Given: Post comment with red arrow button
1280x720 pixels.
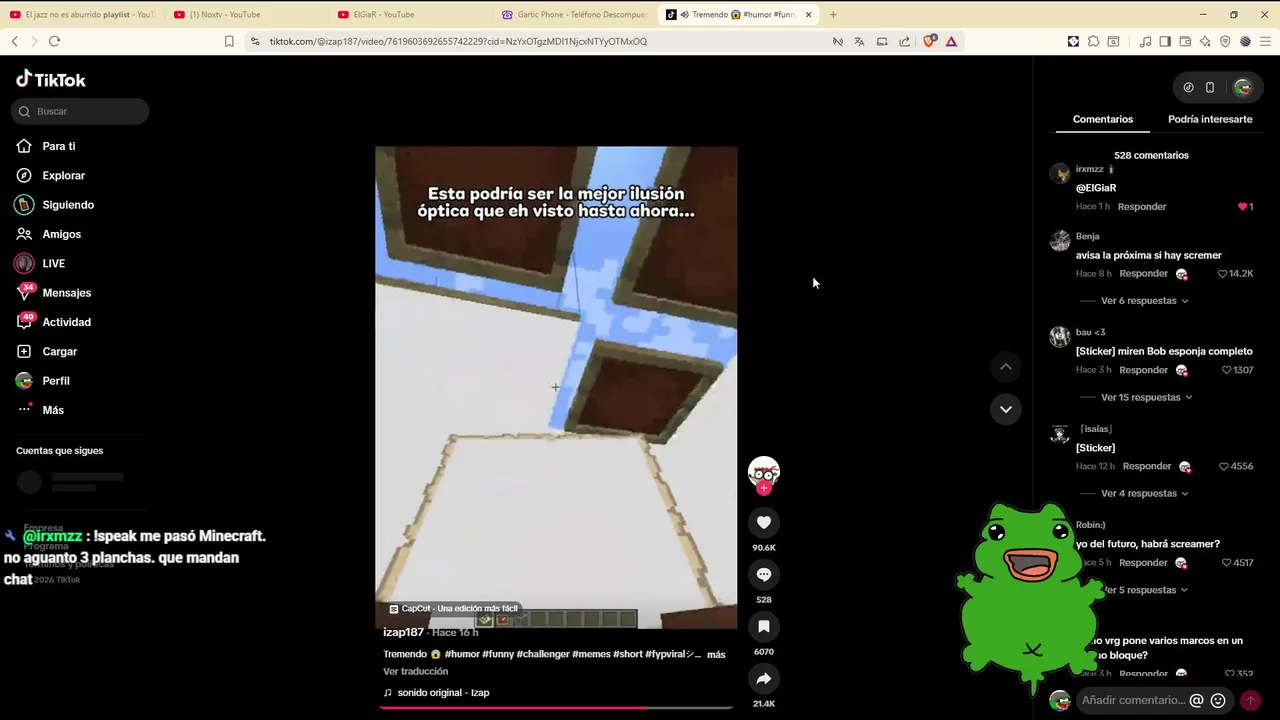Looking at the screenshot, I should 1250,701.
